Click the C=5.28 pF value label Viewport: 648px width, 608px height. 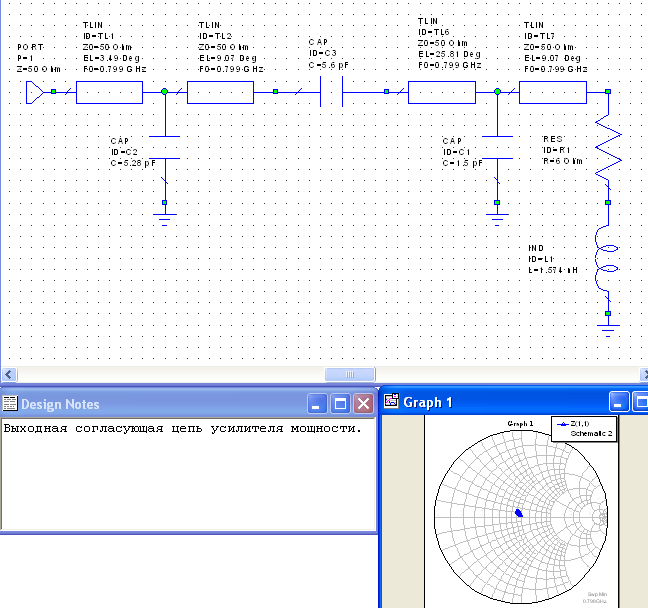coord(133,163)
